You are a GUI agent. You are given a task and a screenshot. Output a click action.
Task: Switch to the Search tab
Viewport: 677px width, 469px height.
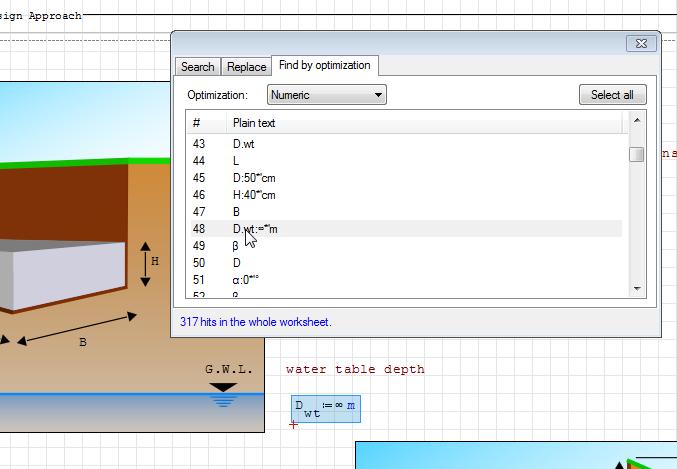pos(197,67)
